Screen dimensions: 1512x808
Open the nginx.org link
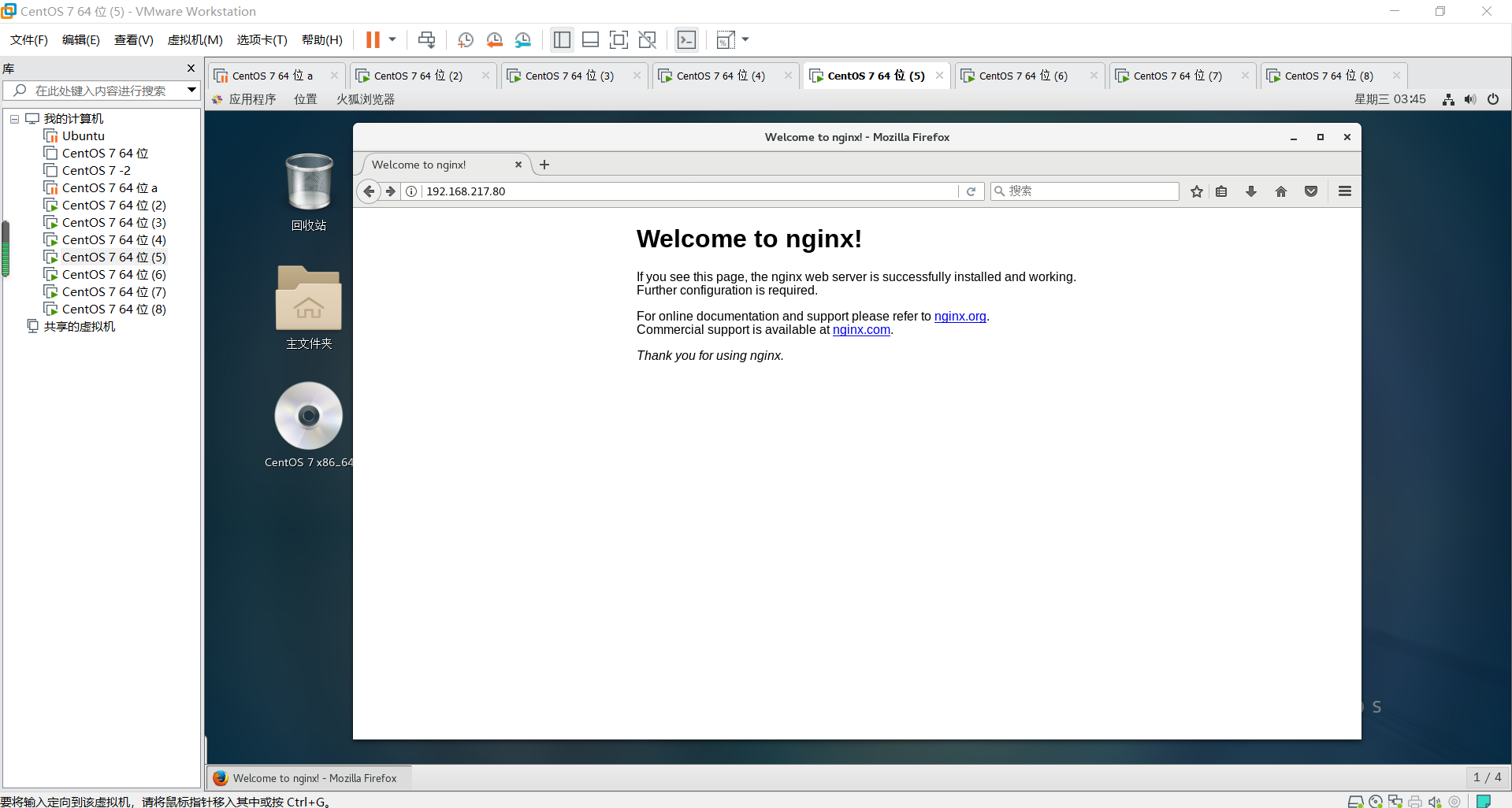click(x=960, y=317)
